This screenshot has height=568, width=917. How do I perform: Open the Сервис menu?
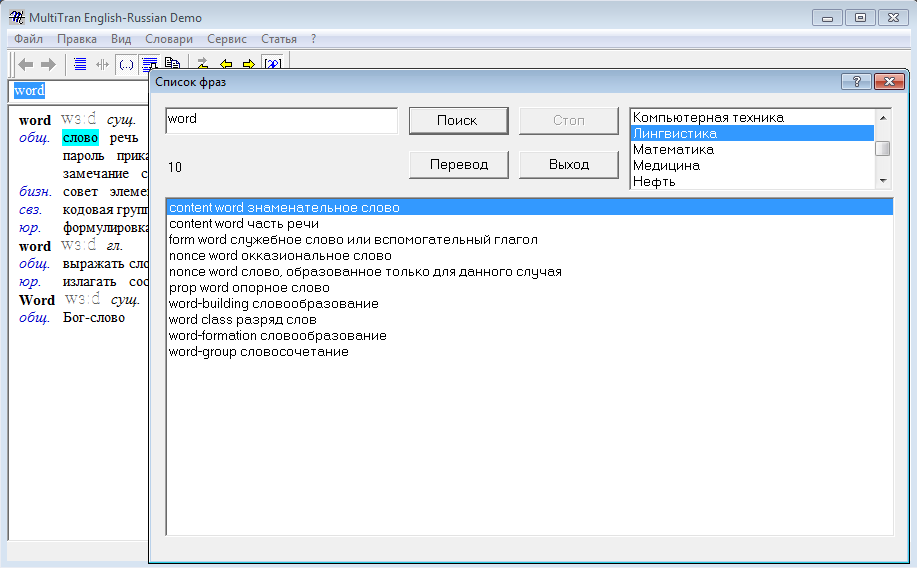coord(227,39)
